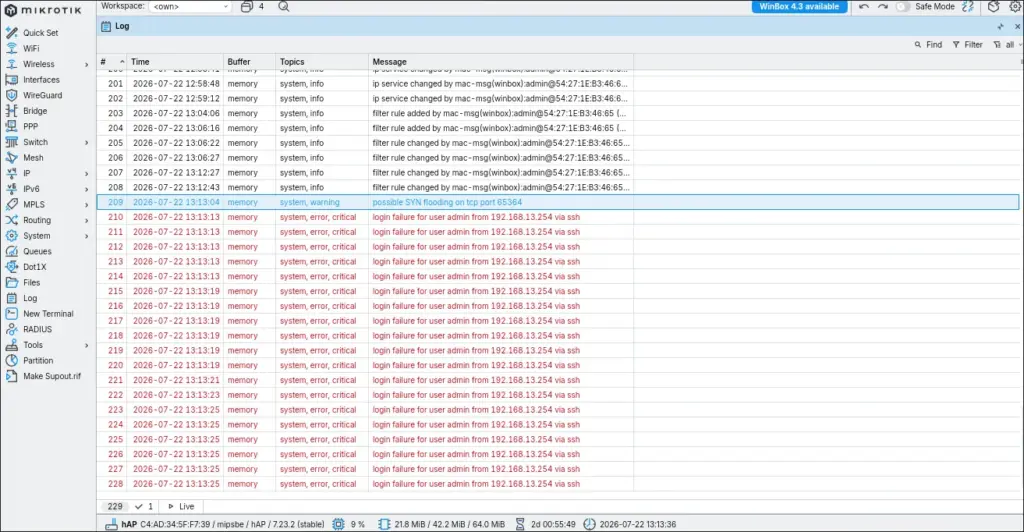Open the 'all' topics dropdown

pyautogui.click(x=1008, y=45)
